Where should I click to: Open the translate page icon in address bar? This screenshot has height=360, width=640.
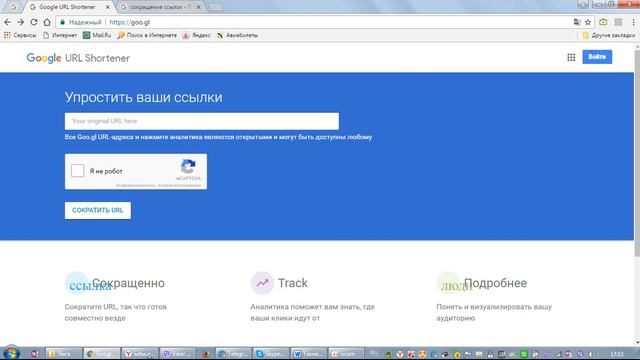point(577,22)
